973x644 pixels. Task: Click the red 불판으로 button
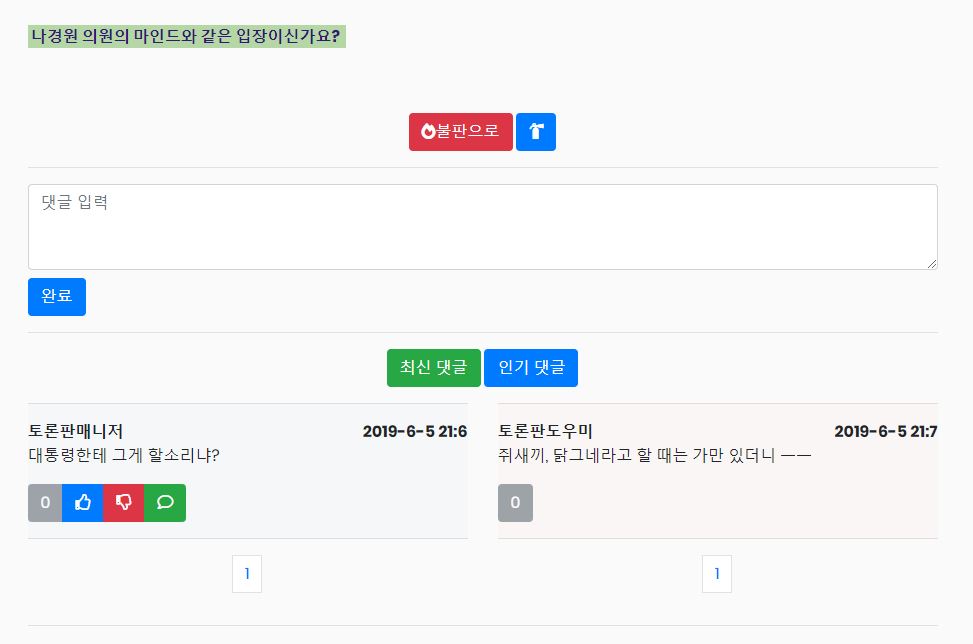tap(460, 130)
